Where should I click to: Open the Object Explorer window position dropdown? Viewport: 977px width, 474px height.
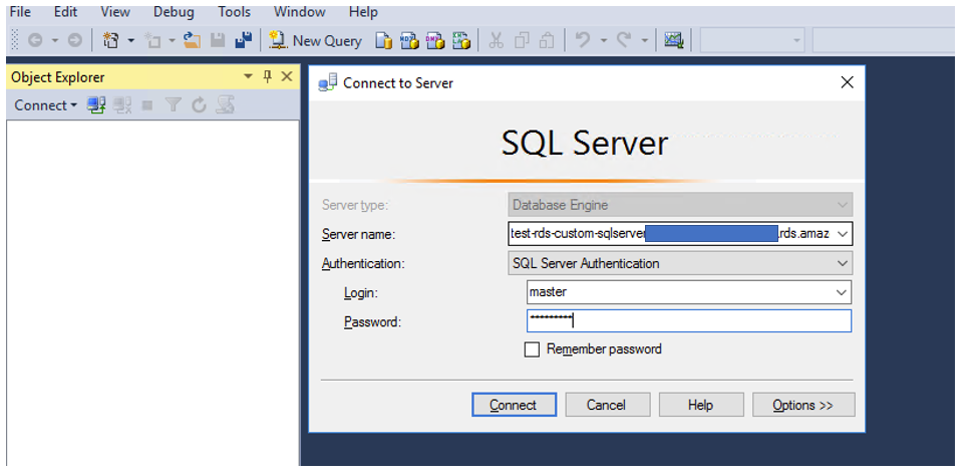248,77
